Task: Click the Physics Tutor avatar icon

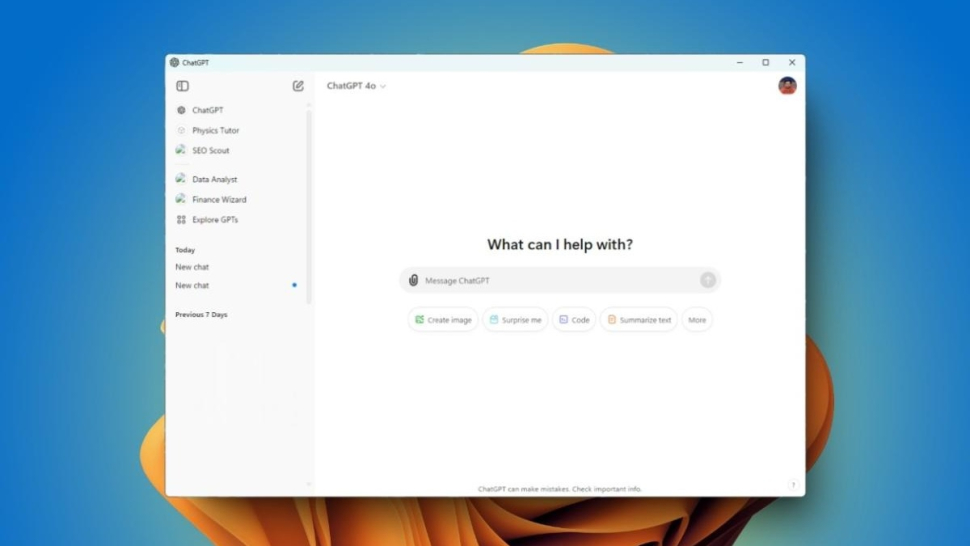Action: (x=181, y=130)
